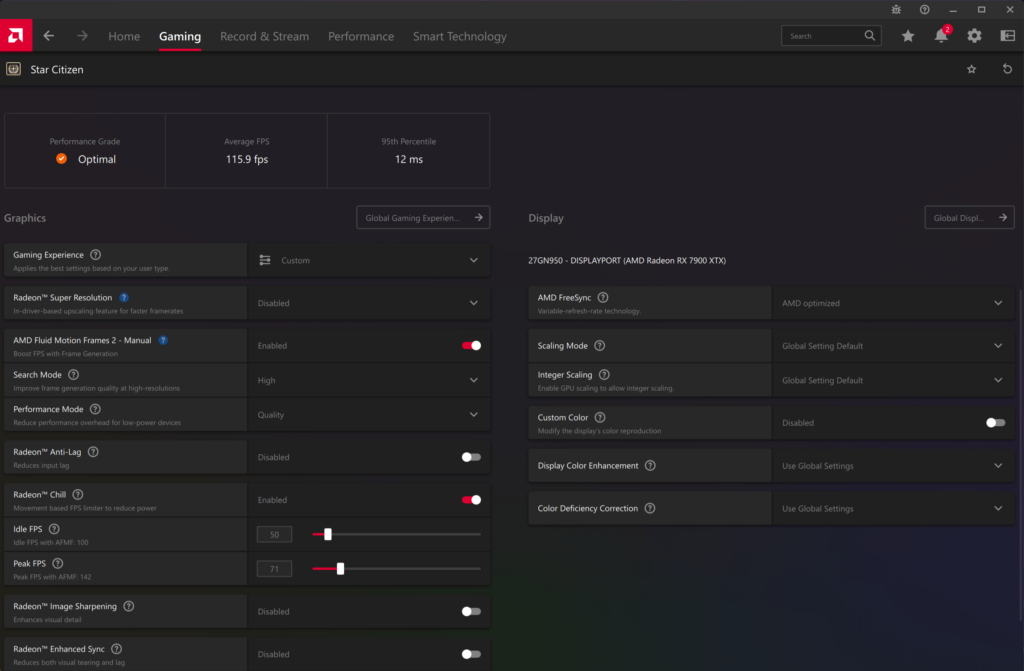The height and width of the screenshot is (671, 1024).
Task: Expand Integer Scaling dropdown
Action: click(x=893, y=380)
